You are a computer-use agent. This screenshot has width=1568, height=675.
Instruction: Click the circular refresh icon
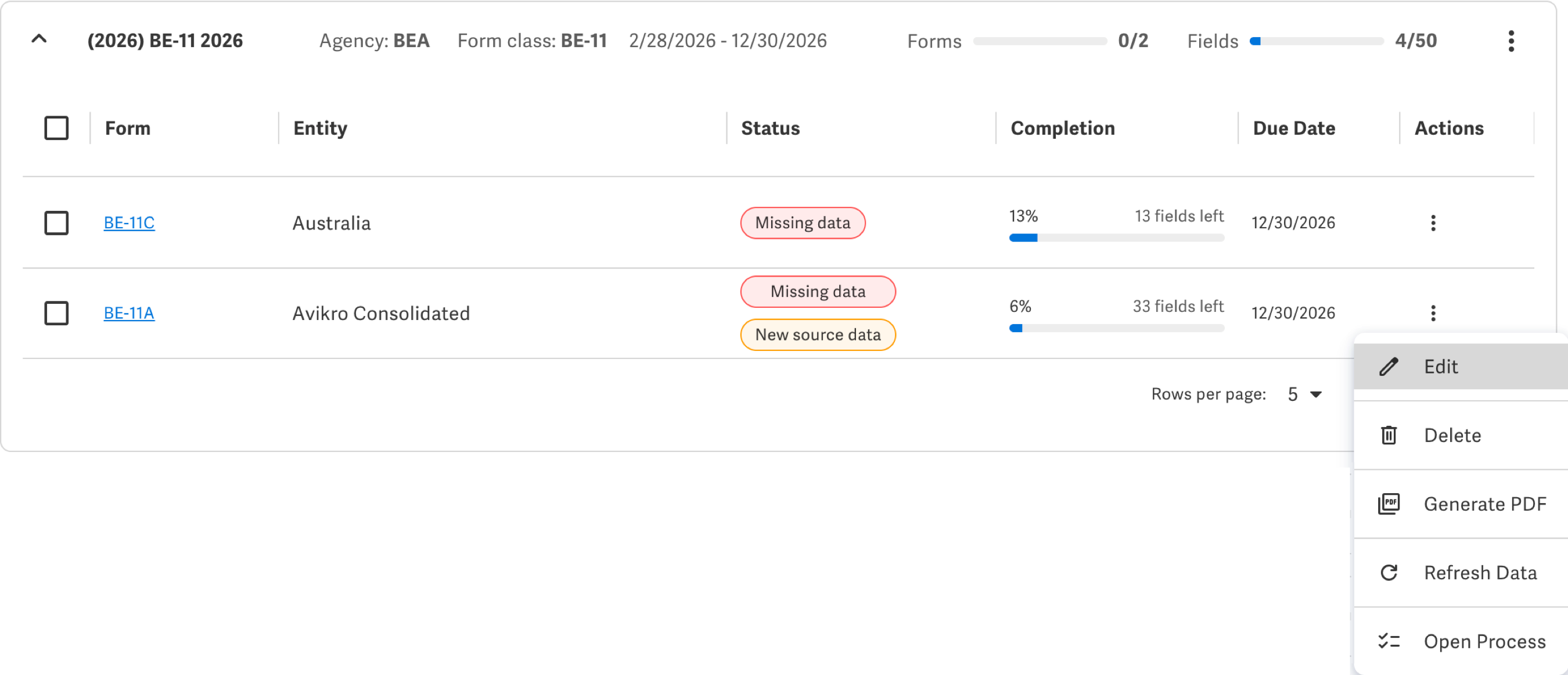(1389, 572)
